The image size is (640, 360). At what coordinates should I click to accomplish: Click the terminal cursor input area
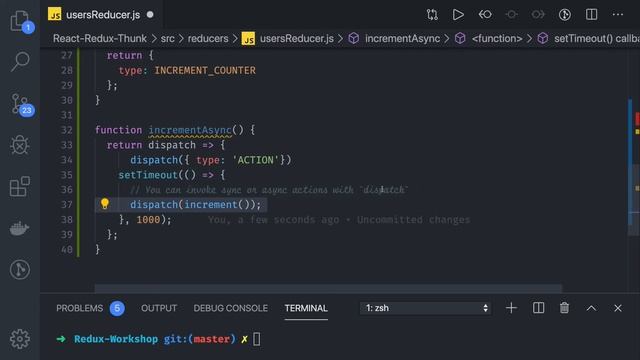pos(256,339)
